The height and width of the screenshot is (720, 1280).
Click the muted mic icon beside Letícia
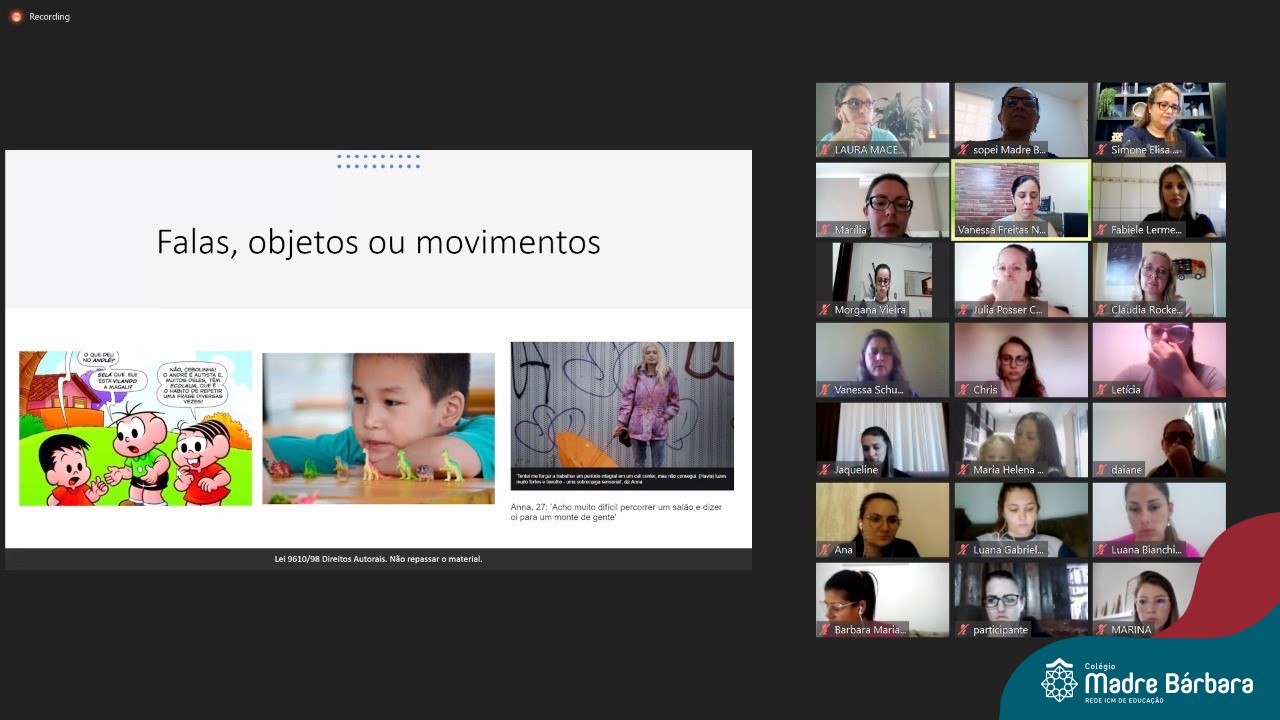point(1101,390)
